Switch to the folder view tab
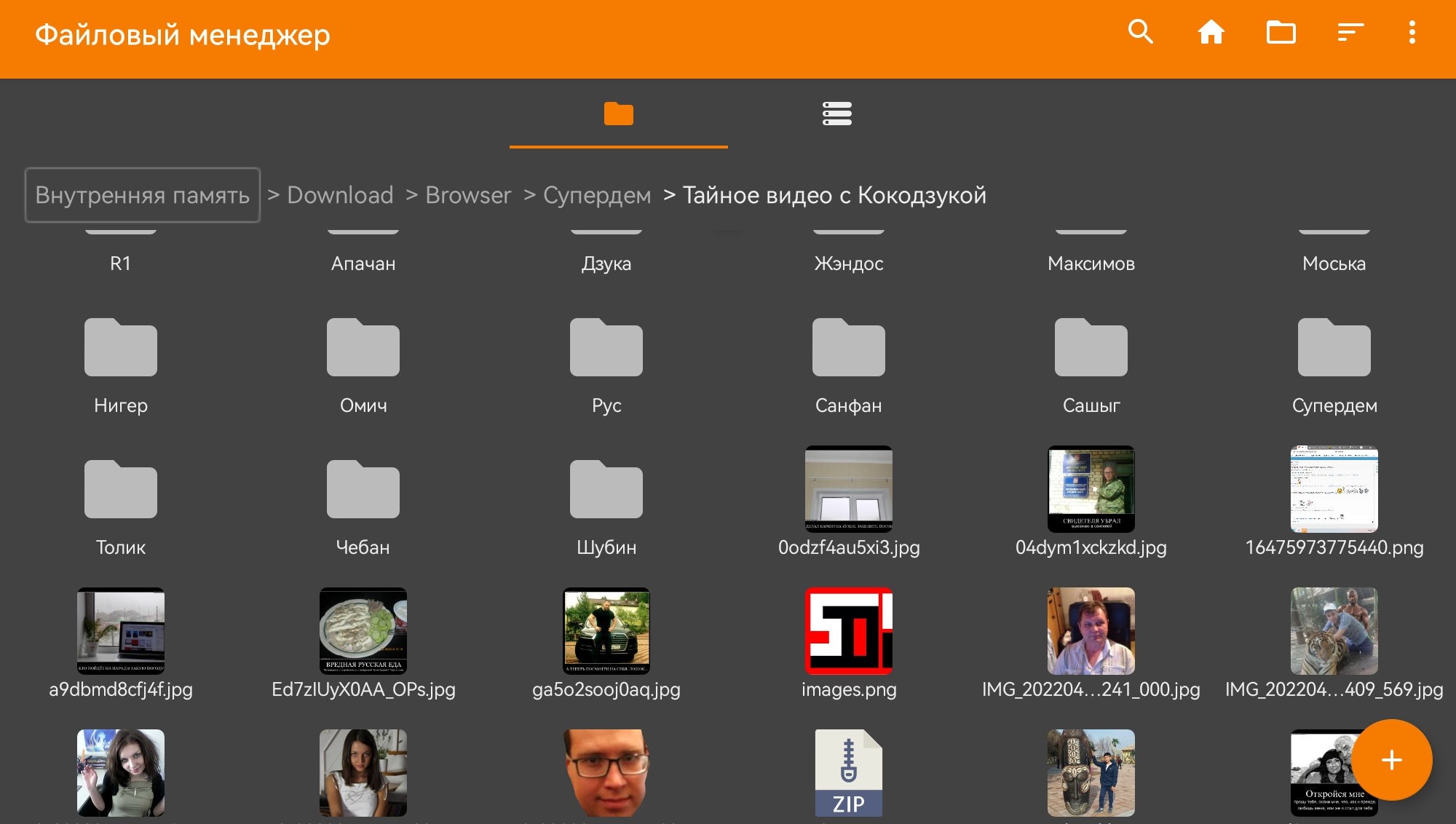This screenshot has height=824, width=1456. pos(618,114)
